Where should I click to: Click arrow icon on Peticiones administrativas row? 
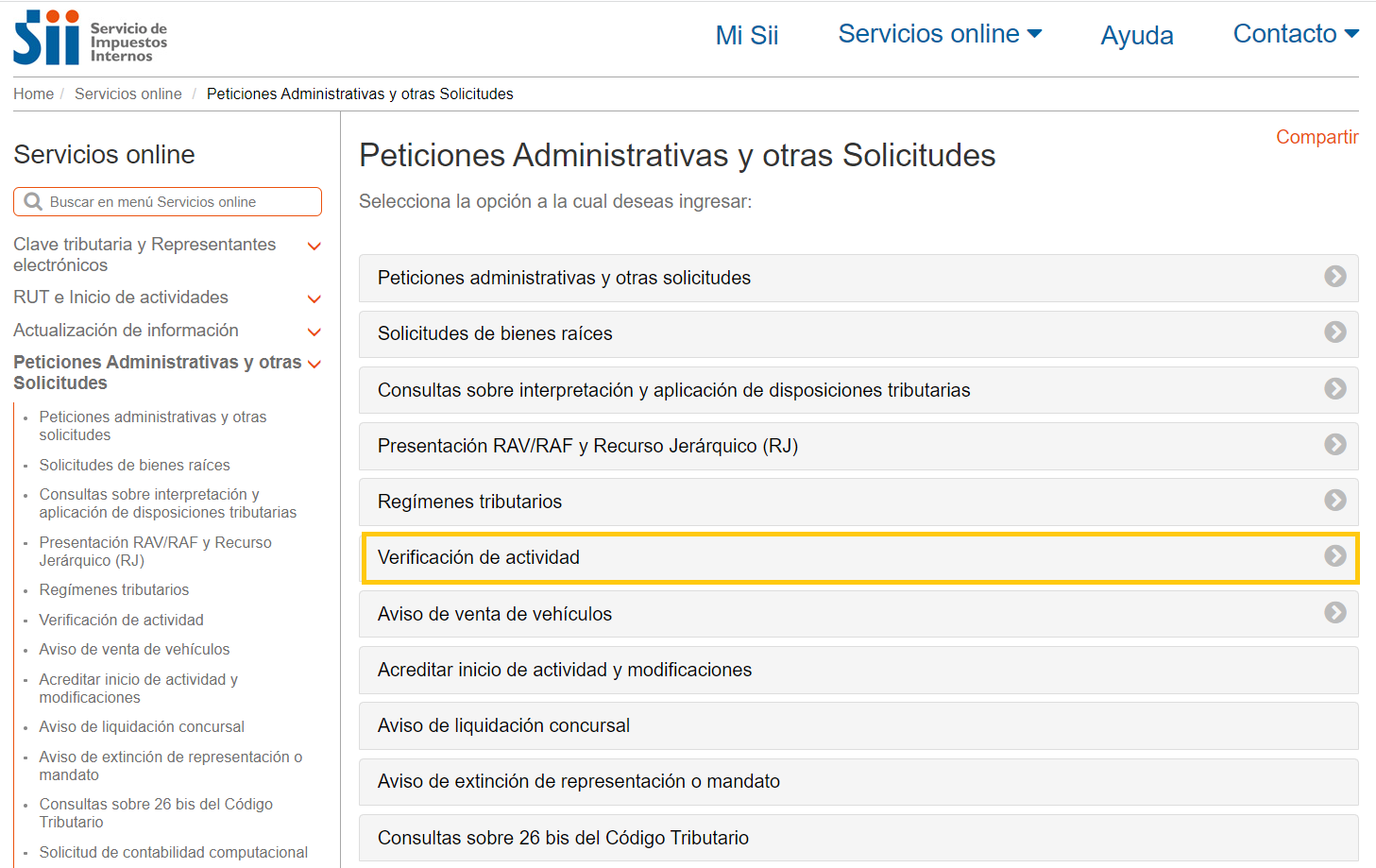click(1334, 276)
